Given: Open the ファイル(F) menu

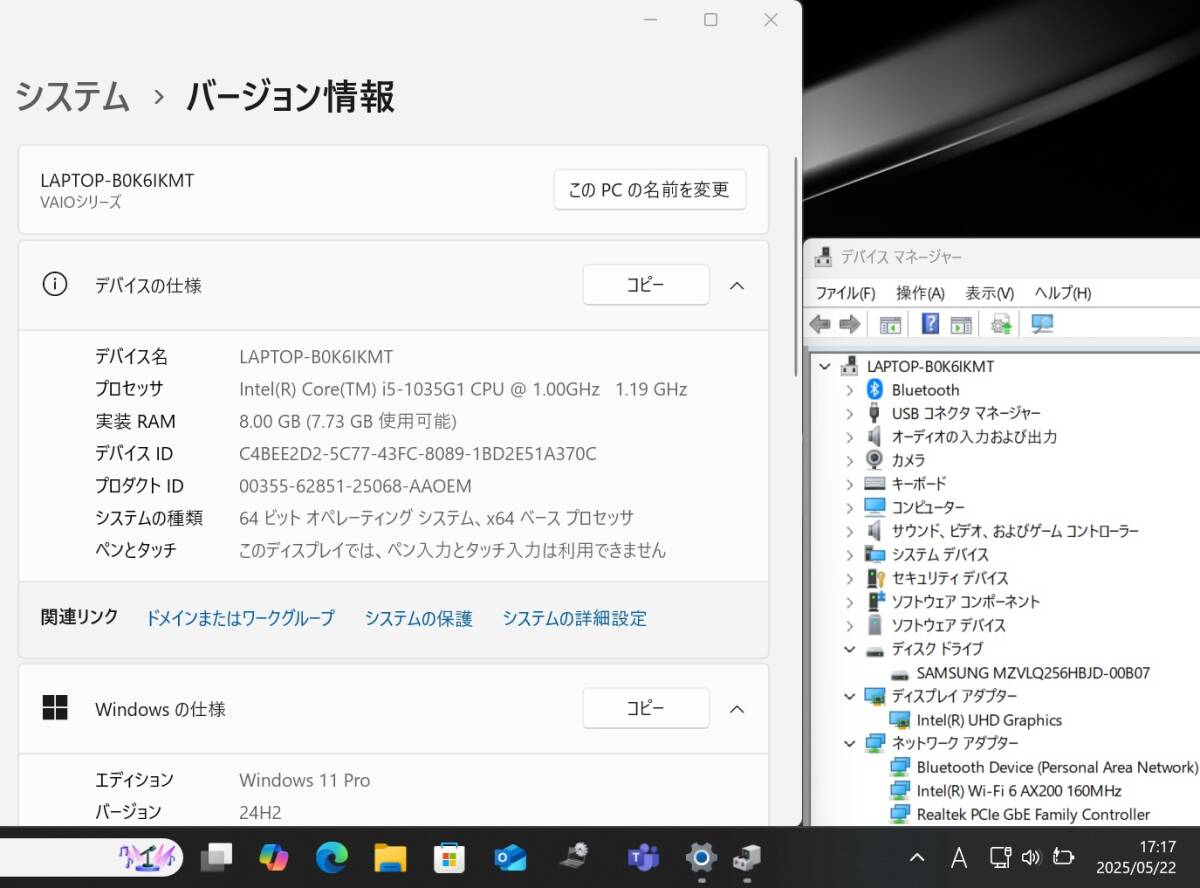Looking at the screenshot, I should tap(845, 293).
